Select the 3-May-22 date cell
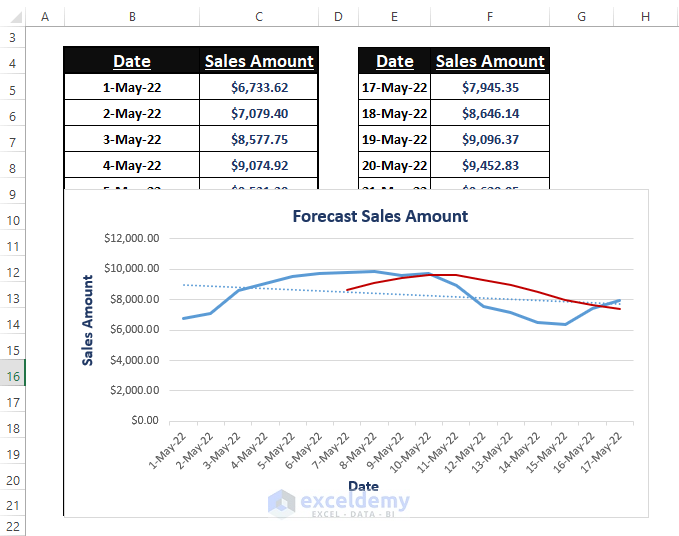This screenshot has width=679, height=536. [132, 140]
